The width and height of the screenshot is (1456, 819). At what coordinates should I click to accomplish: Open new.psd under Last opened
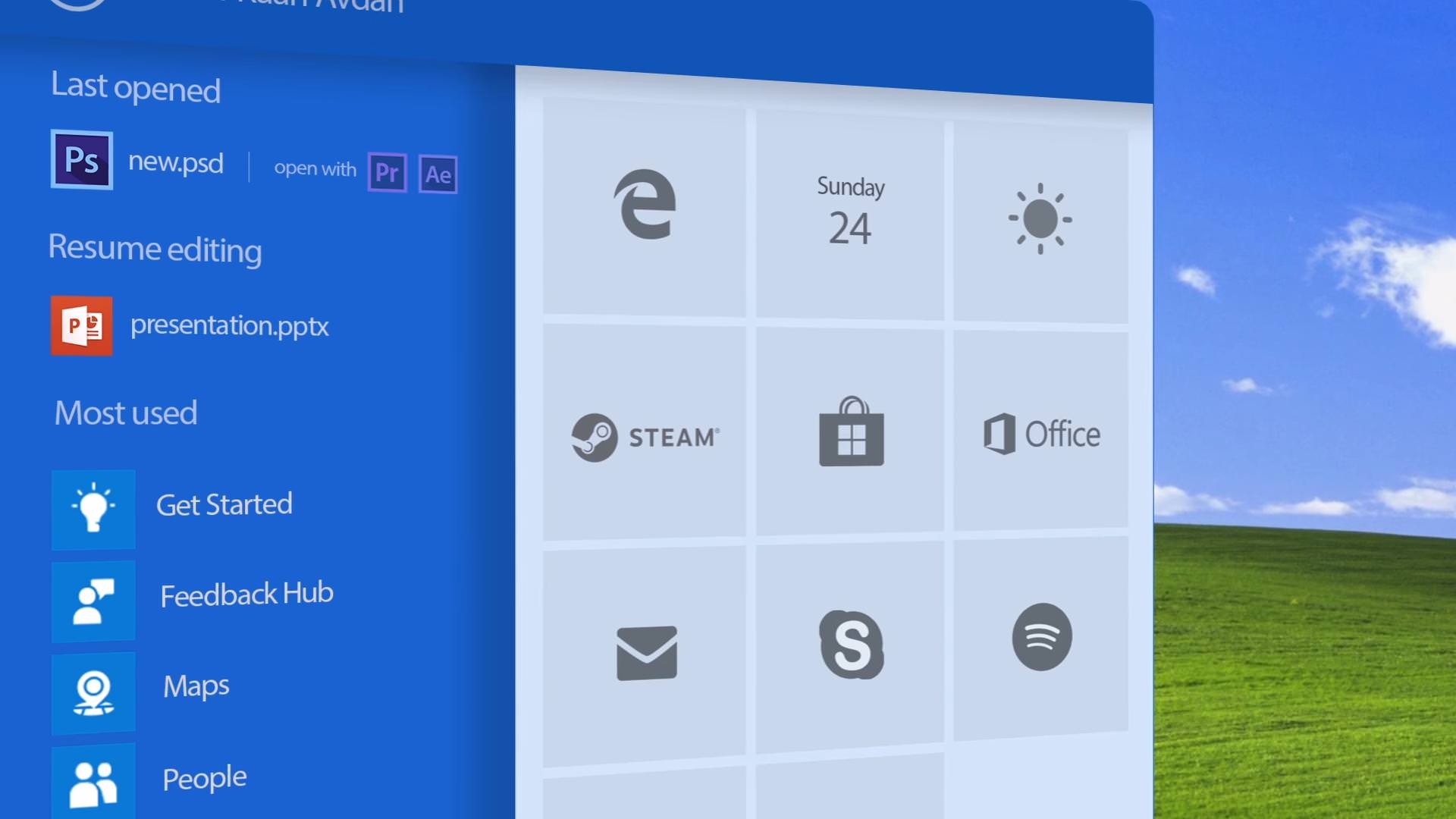(x=175, y=162)
